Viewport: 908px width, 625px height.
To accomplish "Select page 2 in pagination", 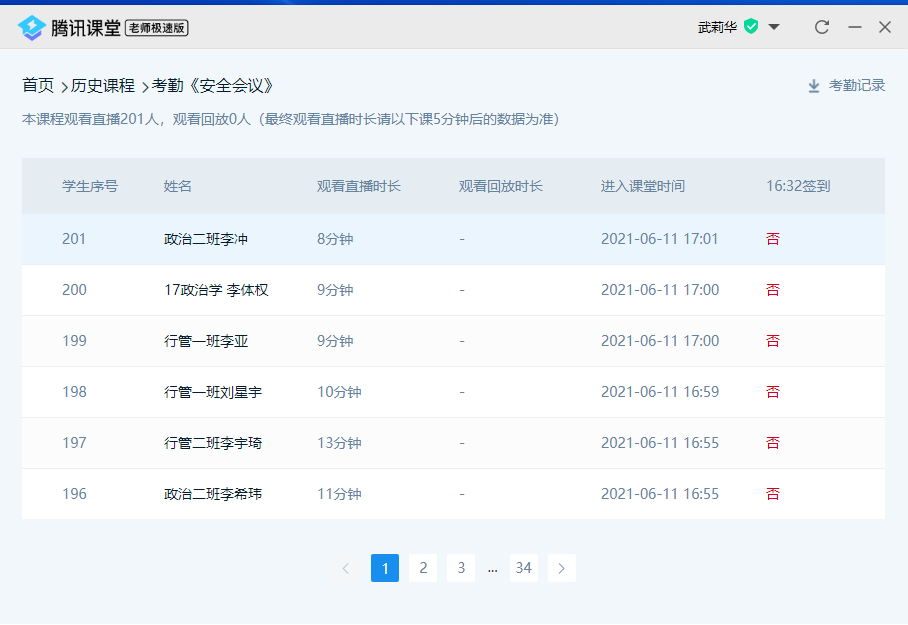I will (x=423, y=568).
